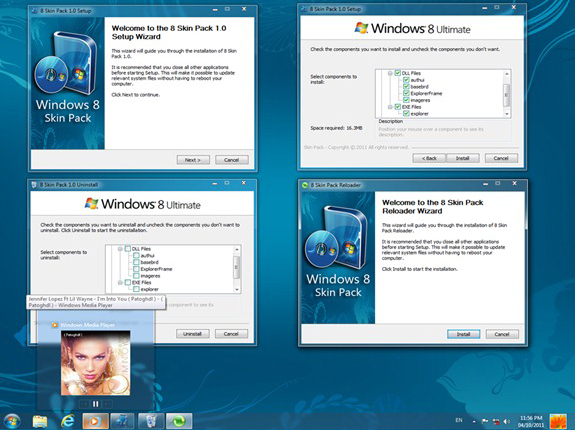Open Windows Explorer folder from taskbar
The width and height of the screenshot is (575, 430).
click(x=40, y=421)
